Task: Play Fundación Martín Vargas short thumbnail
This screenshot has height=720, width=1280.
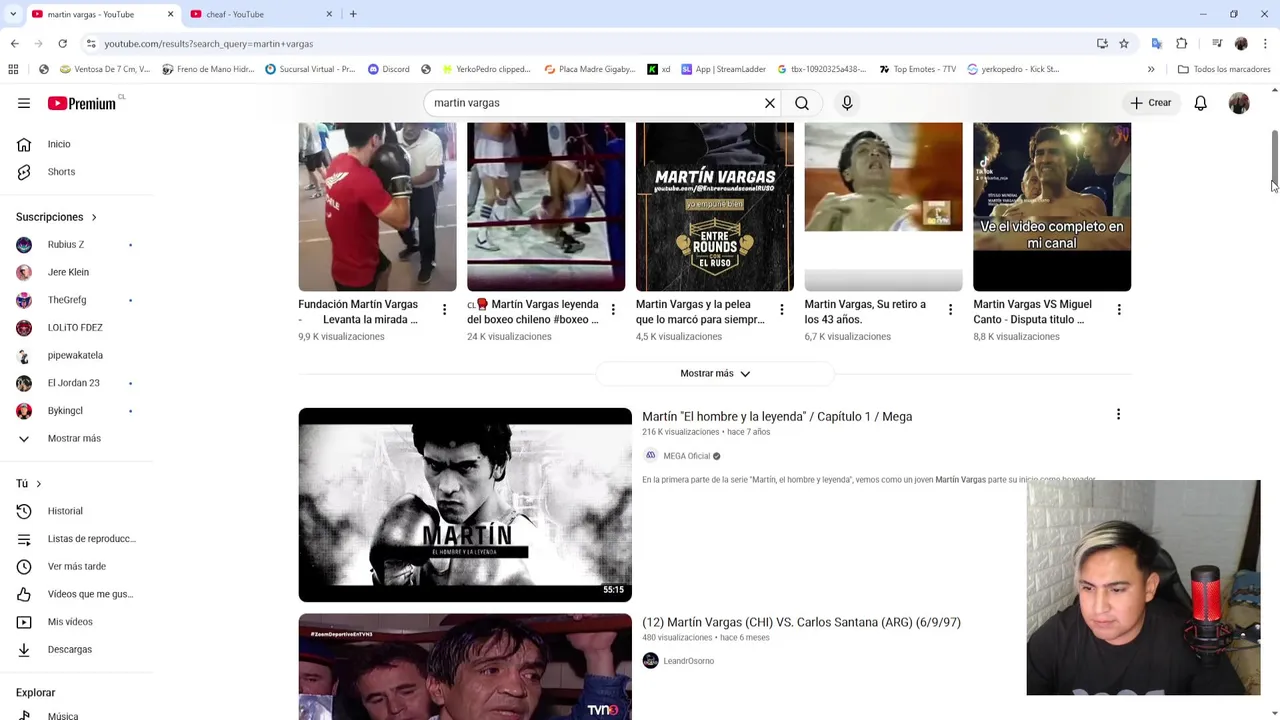Action: tap(377, 207)
